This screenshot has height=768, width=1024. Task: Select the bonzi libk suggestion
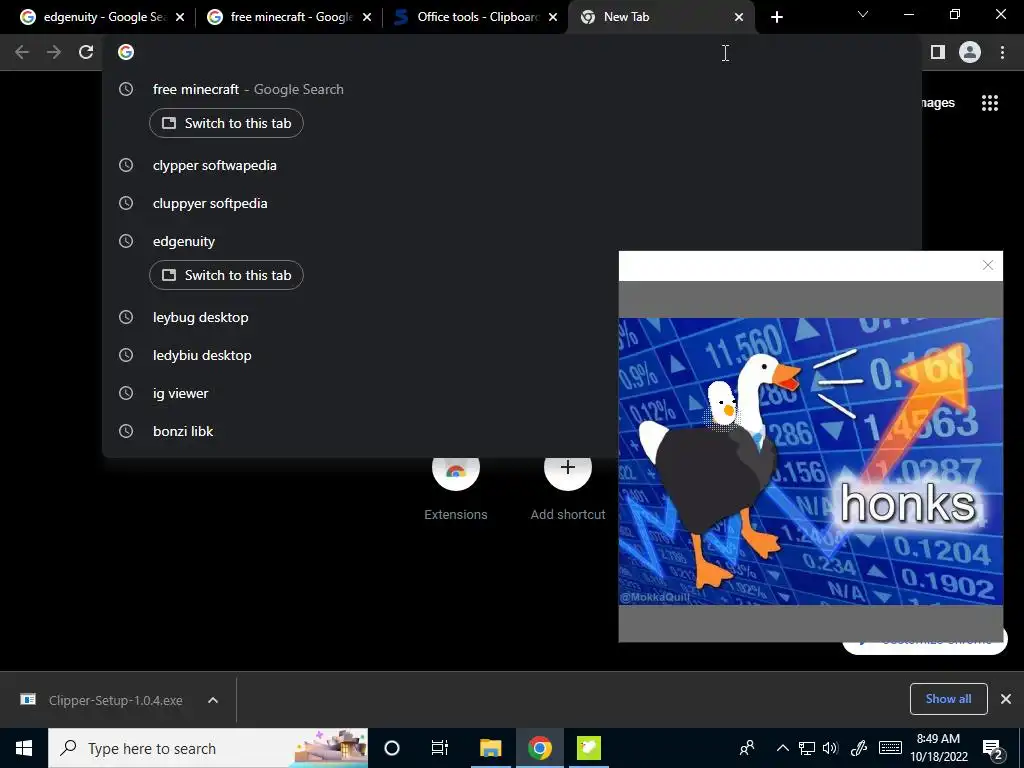click(x=360, y=431)
